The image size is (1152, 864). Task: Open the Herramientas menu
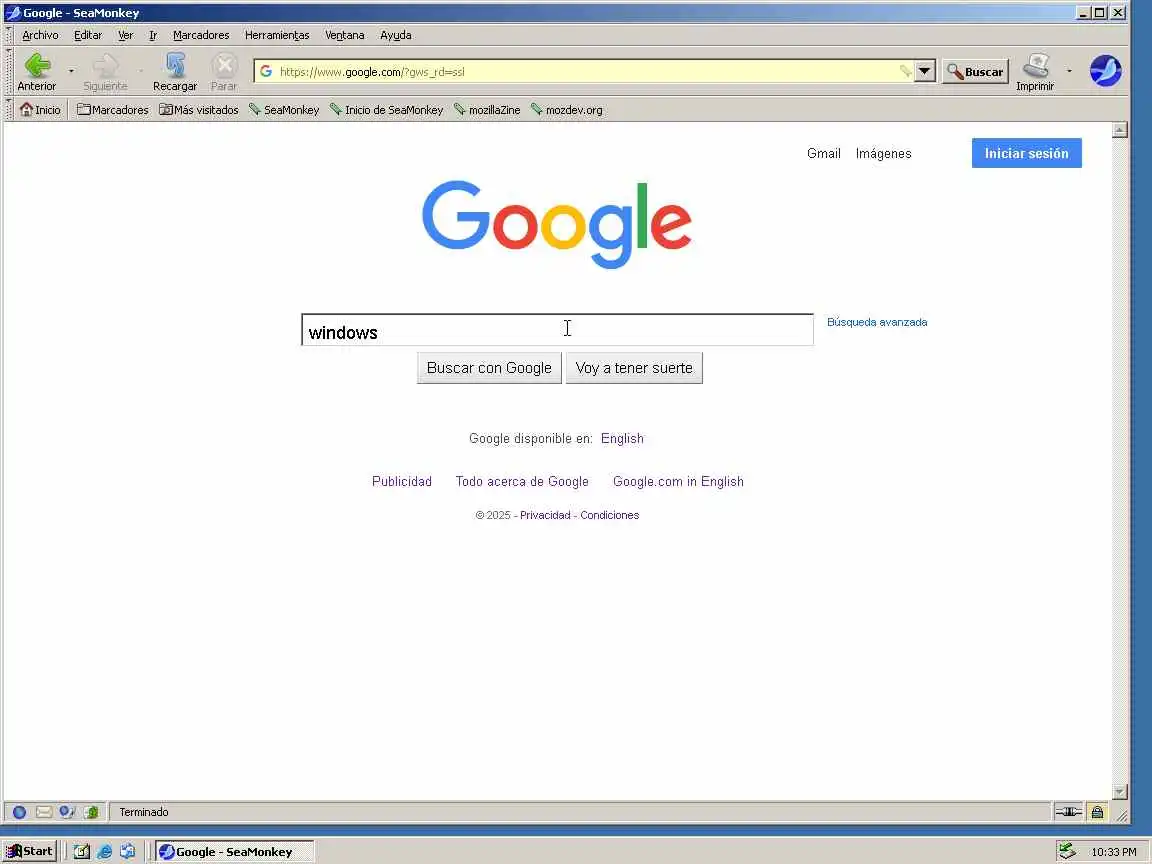[277, 35]
